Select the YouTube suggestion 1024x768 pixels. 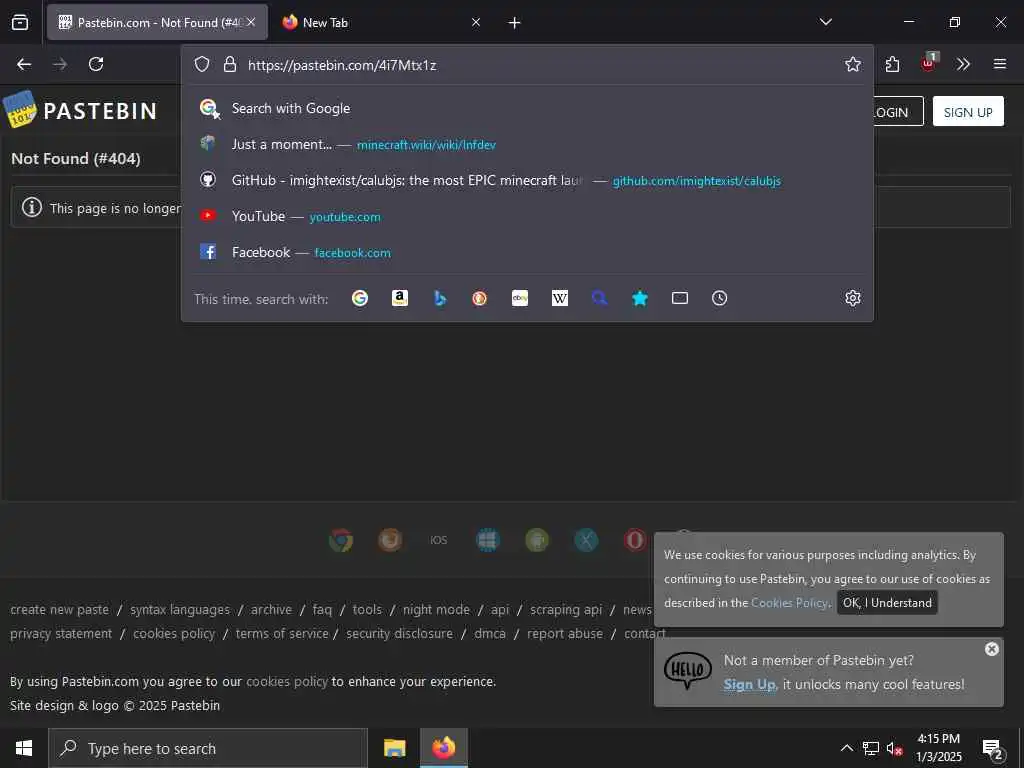pyautogui.click(x=527, y=216)
